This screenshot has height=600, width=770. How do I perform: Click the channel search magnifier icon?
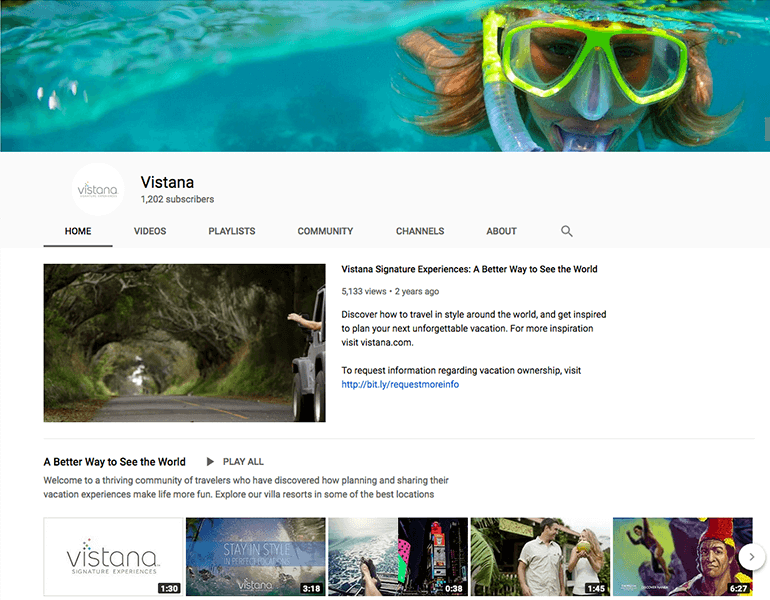click(x=567, y=231)
